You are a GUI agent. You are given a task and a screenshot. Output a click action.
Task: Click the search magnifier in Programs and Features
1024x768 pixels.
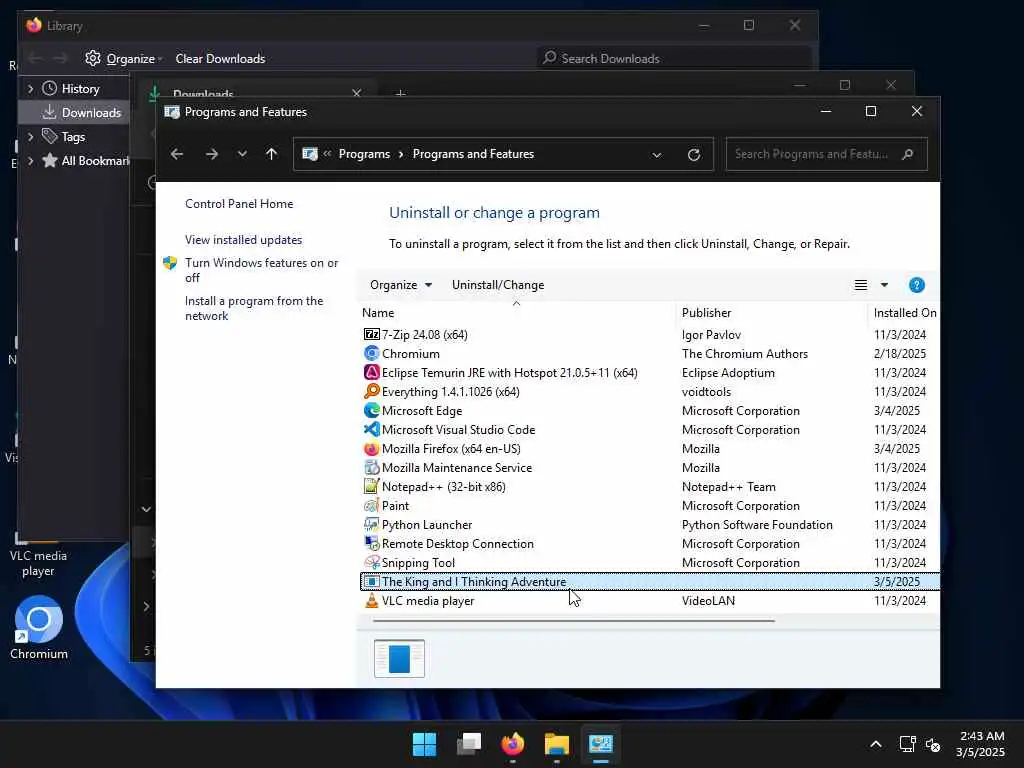click(907, 154)
